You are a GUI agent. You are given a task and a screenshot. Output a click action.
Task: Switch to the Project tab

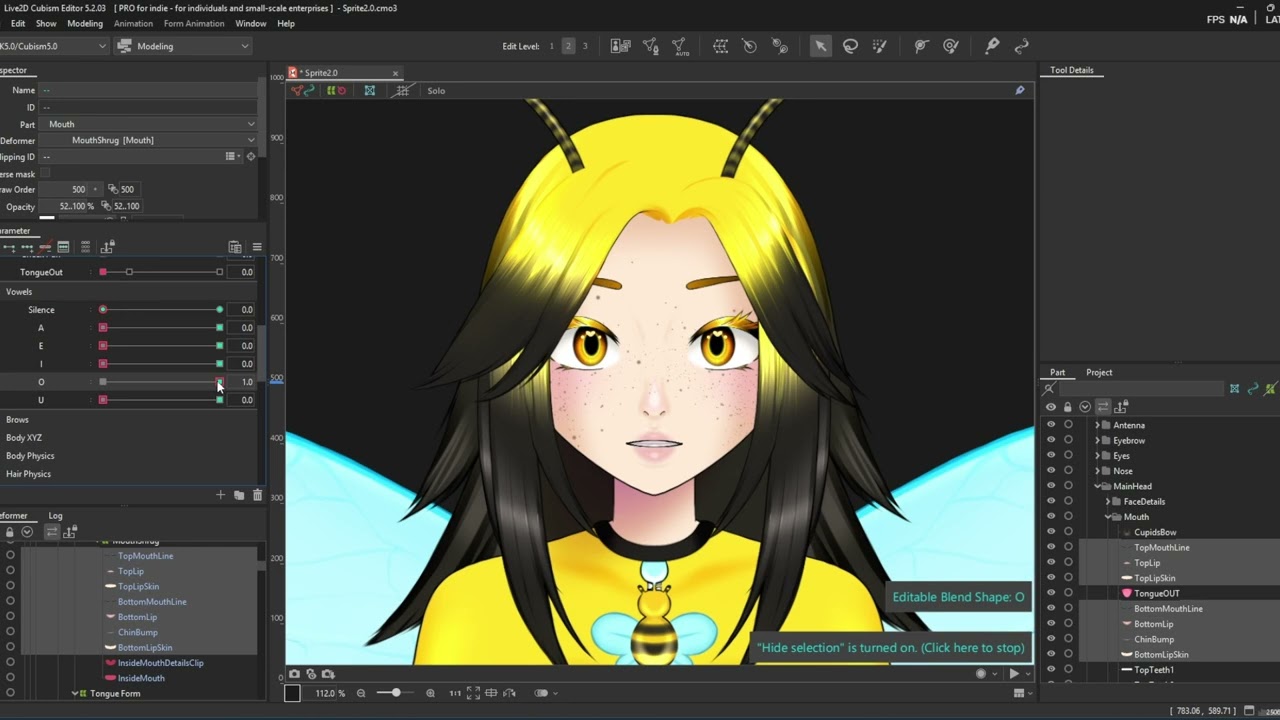click(x=1099, y=372)
